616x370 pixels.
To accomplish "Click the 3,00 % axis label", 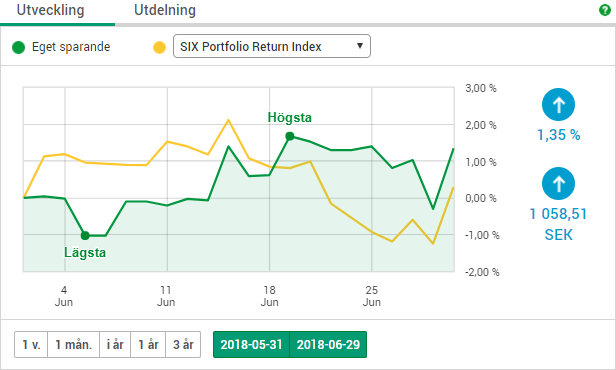I will (x=481, y=88).
